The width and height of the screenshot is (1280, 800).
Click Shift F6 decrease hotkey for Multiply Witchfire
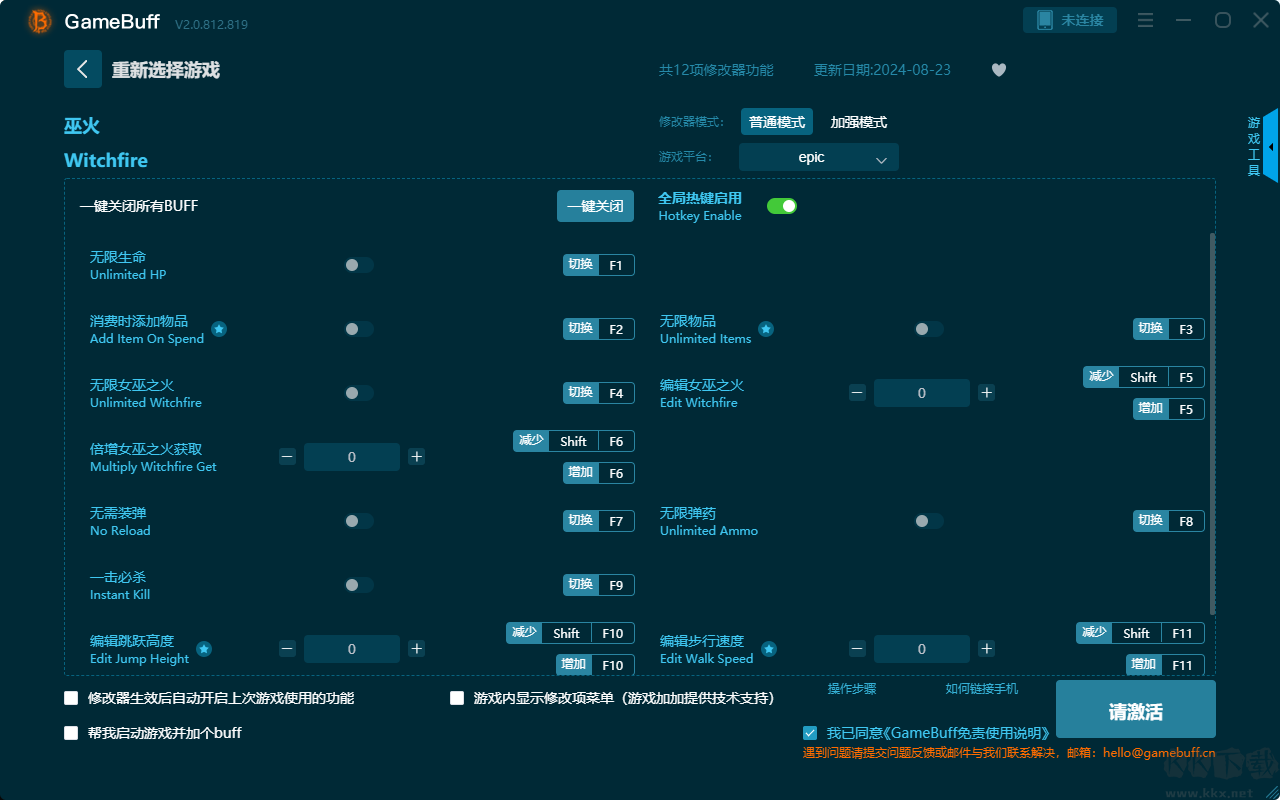pos(574,441)
